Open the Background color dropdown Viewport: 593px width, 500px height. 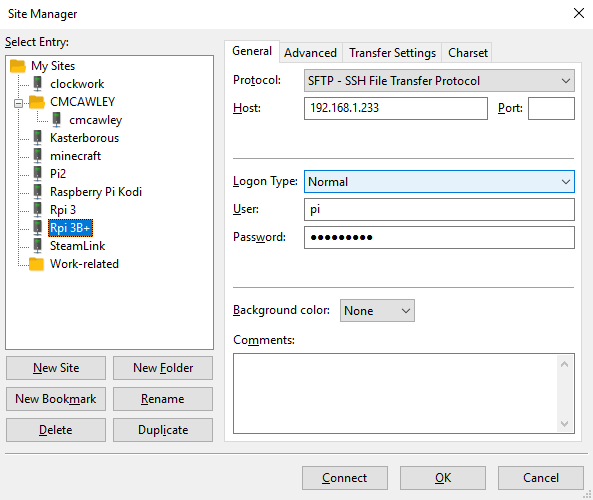pyautogui.click(x=377, y=311)
